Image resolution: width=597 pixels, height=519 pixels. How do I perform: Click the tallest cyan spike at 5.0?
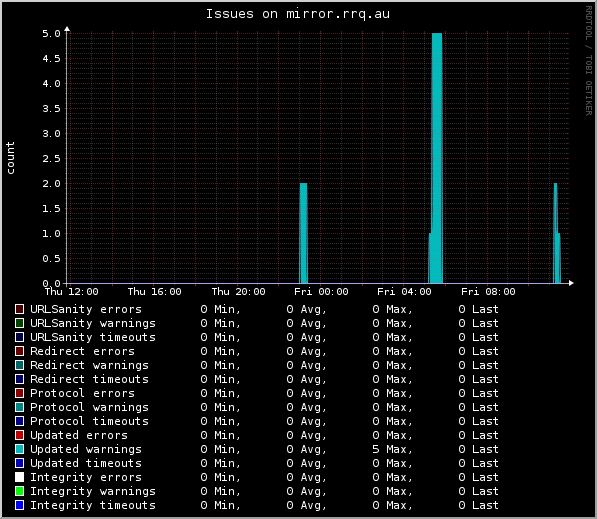click(x=437, y=158)
